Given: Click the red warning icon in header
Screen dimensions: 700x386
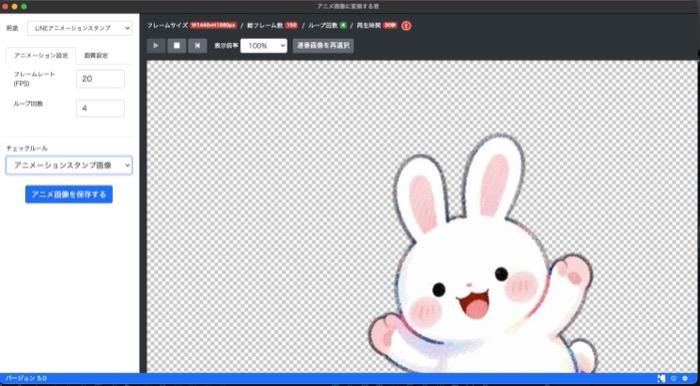Looking at the screenshot, I should [406, 26].
